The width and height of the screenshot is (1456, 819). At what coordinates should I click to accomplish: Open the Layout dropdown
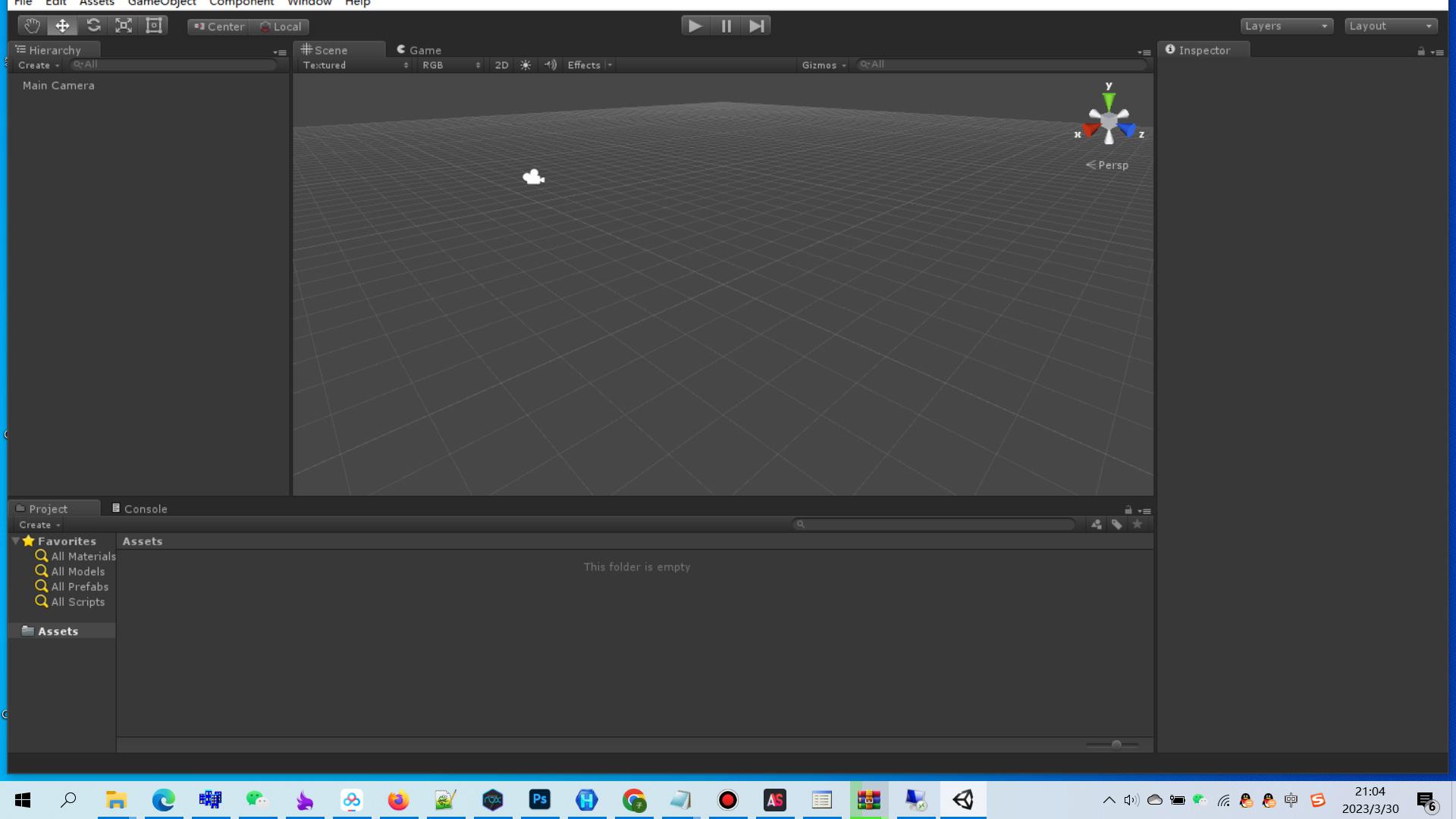(x=1392, y=26)
